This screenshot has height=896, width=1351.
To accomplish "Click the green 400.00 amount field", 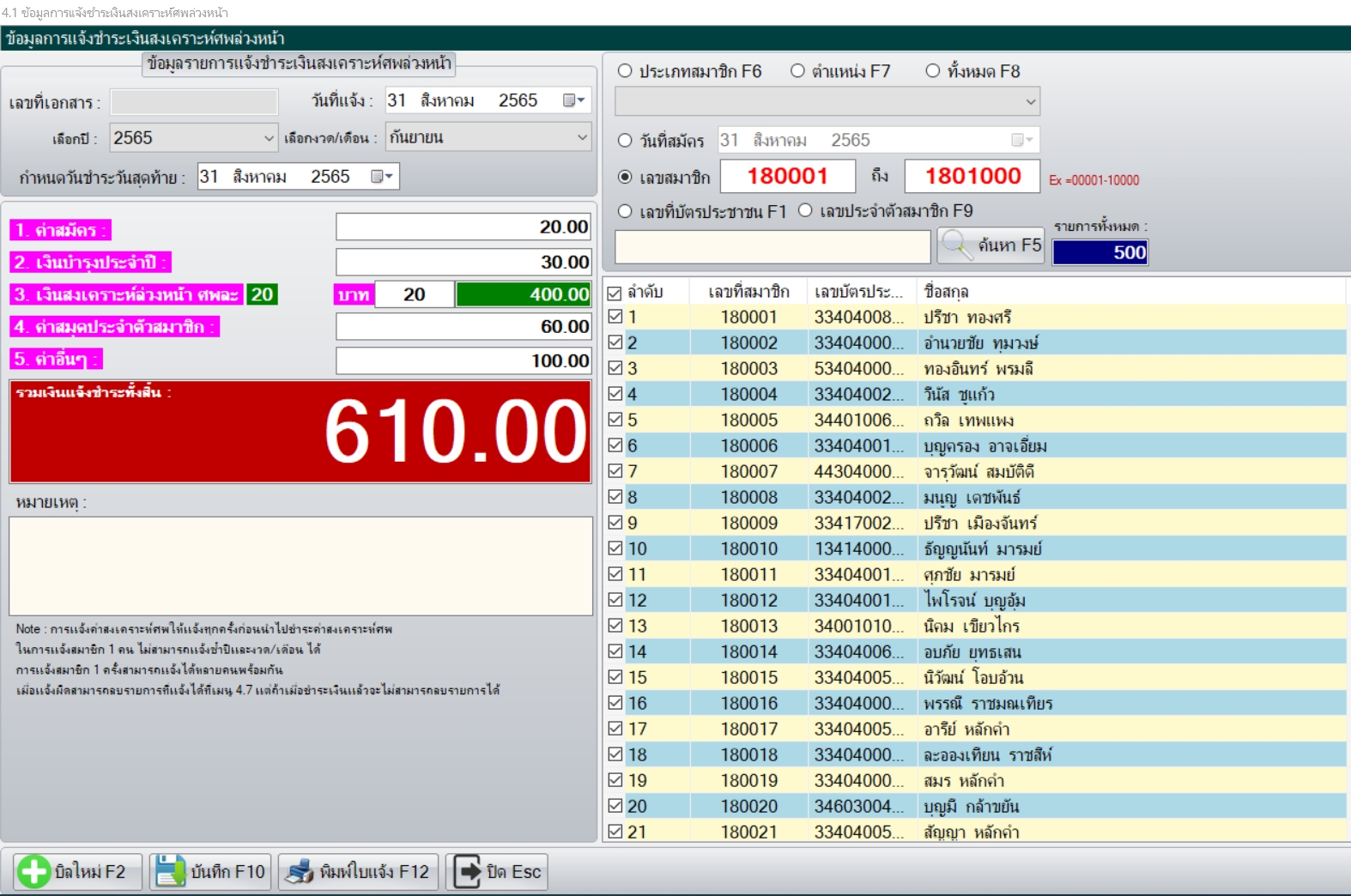I will tap(523, 294).
